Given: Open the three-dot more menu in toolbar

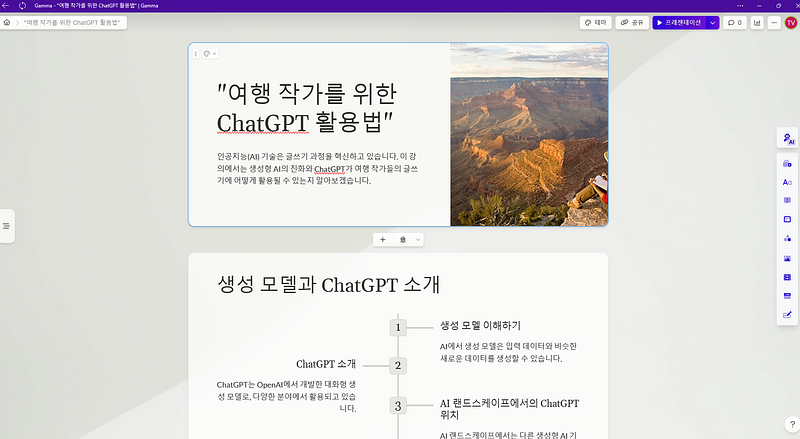Looking at the screenshot, I should (774, 22).
